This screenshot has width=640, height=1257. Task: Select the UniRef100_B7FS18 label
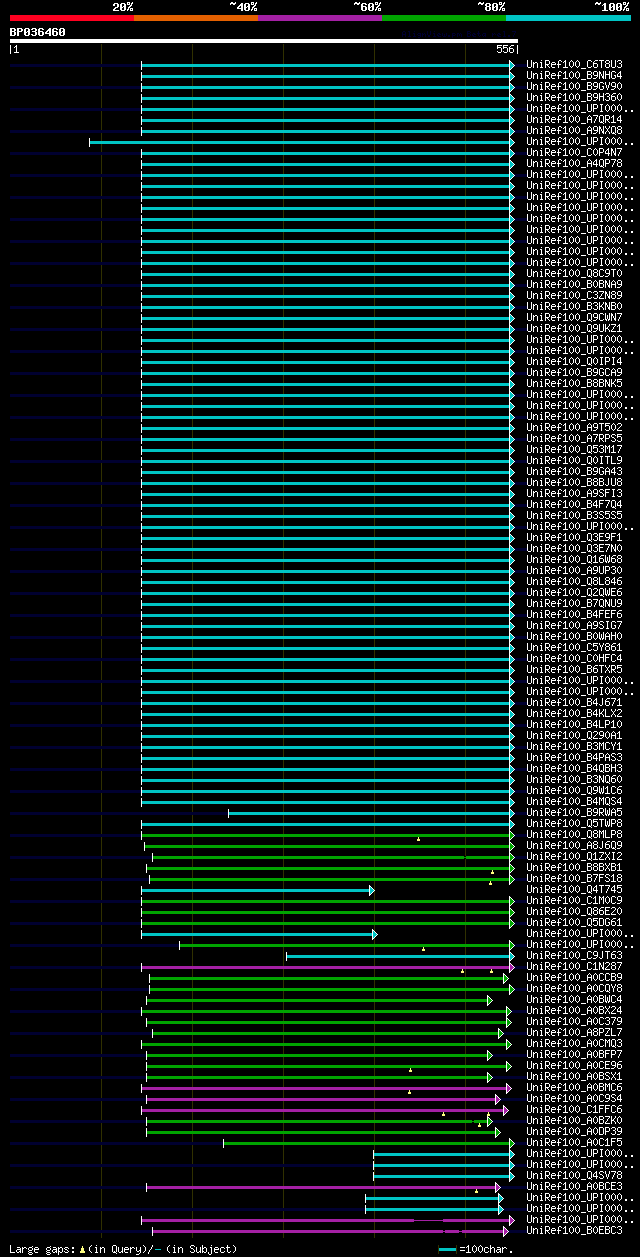point(574,878)
